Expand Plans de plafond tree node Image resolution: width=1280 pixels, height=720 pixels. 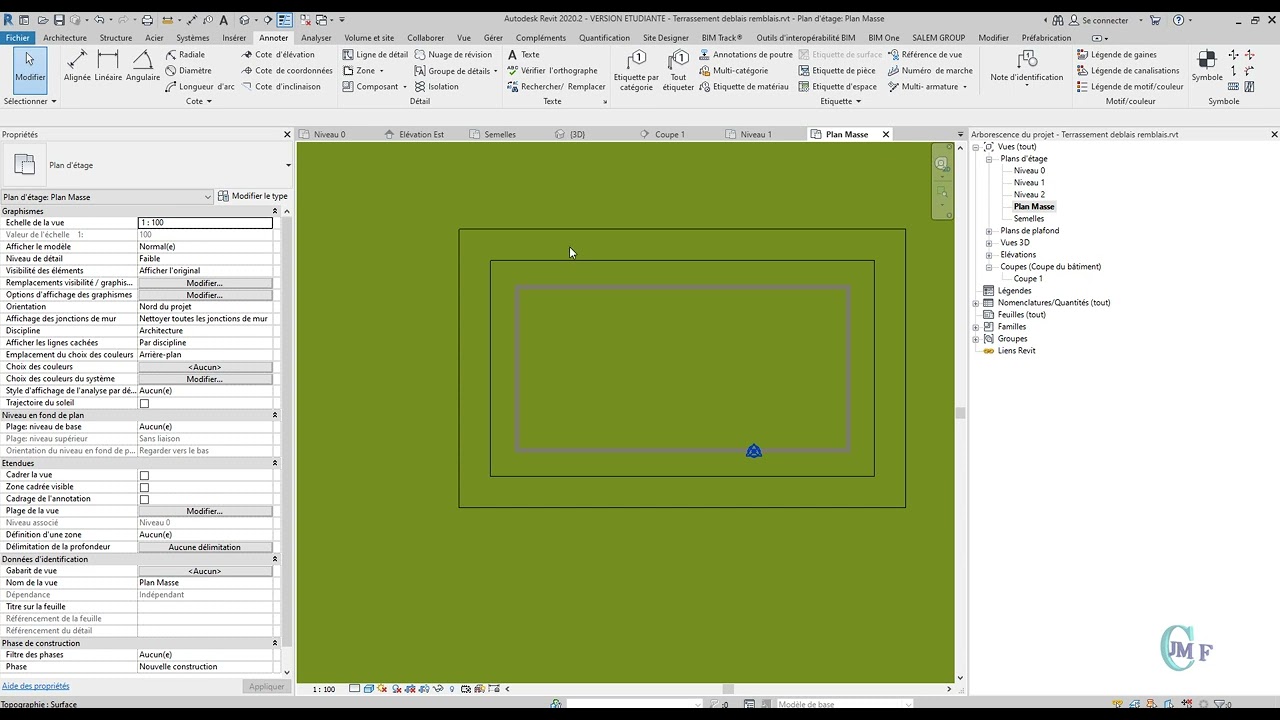[989, 231]
